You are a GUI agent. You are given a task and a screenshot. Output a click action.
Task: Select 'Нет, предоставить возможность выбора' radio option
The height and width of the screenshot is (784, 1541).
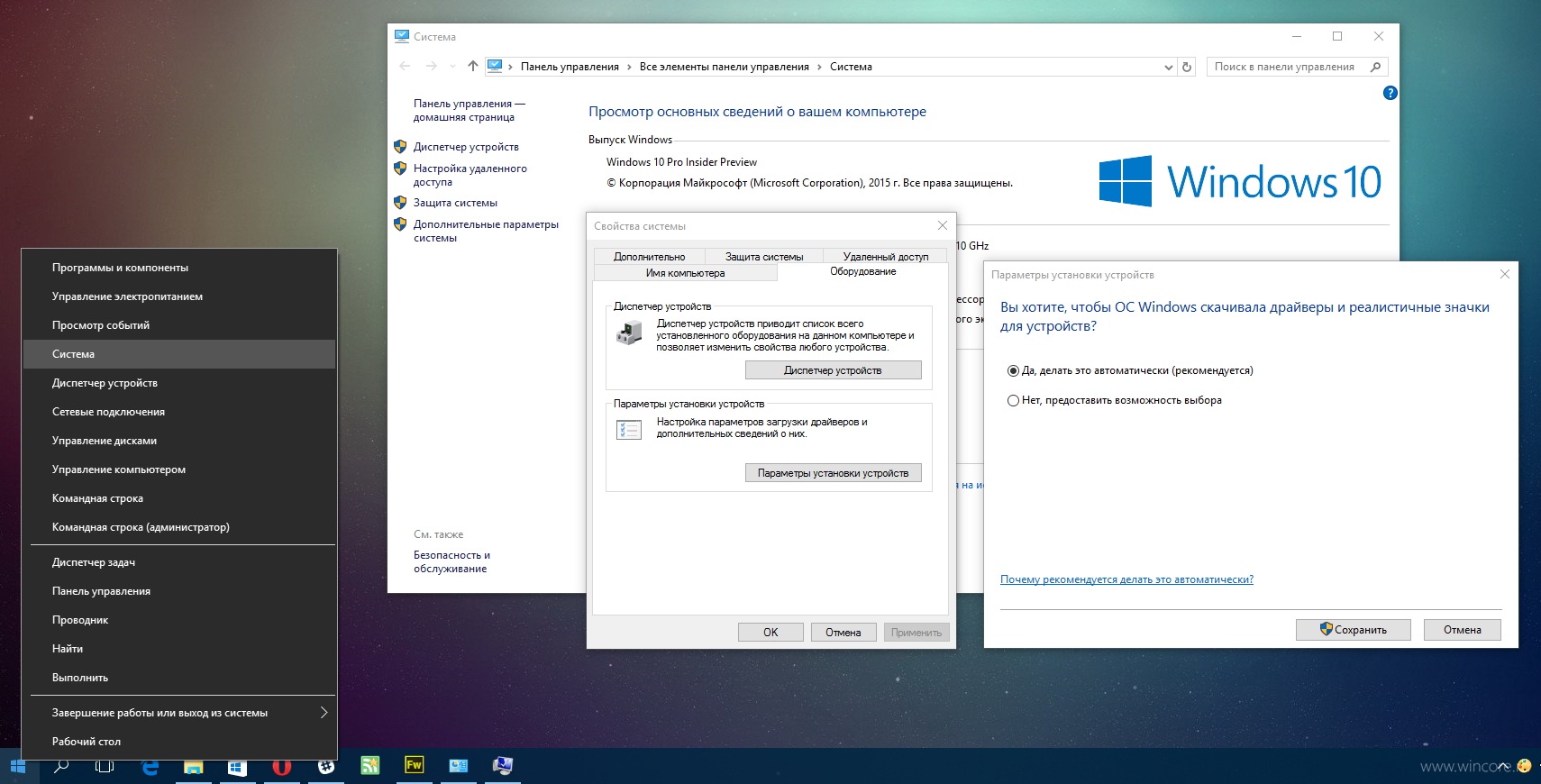[1013, 400]
